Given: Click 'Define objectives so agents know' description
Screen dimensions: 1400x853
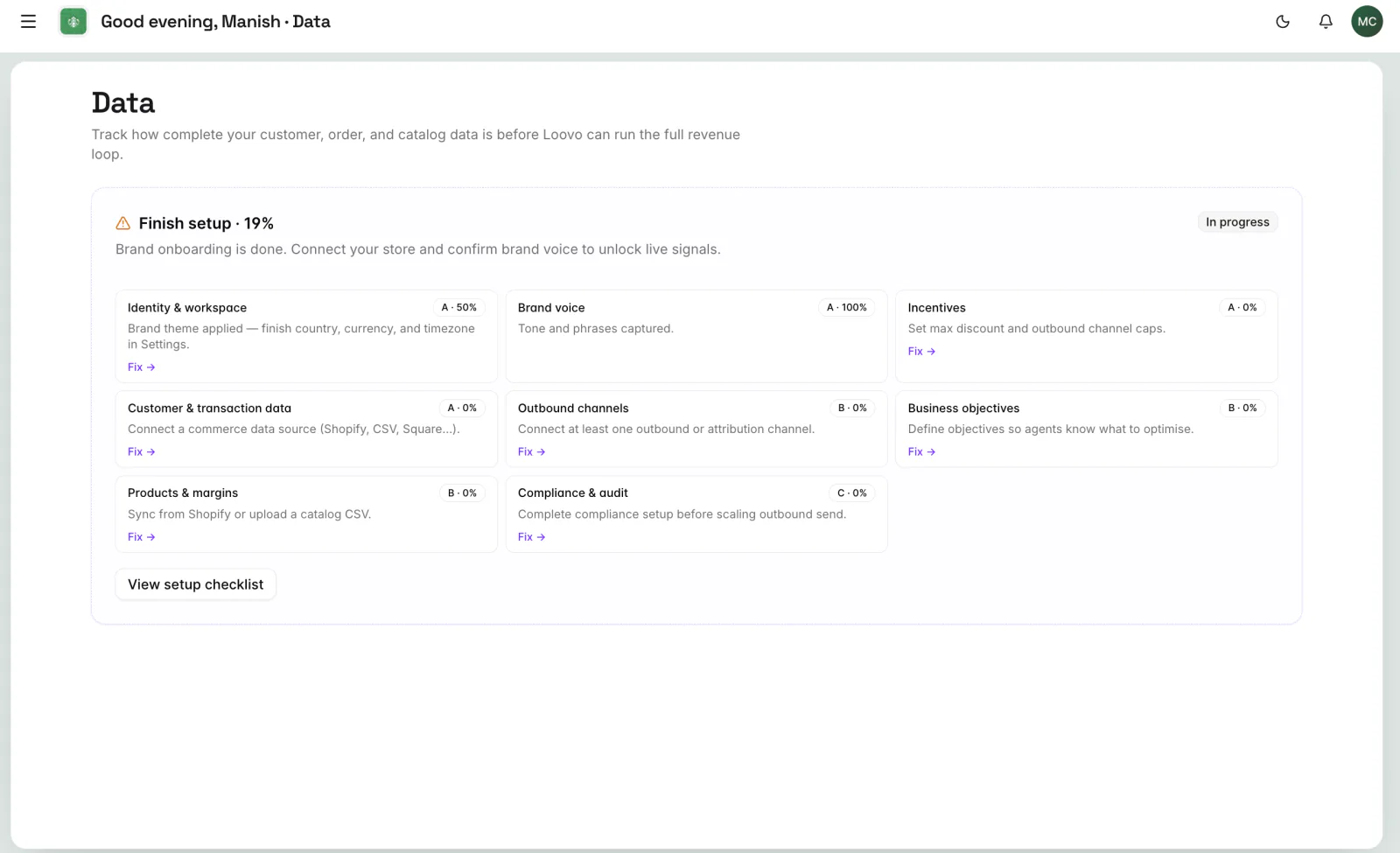Looking at the screenshot, I should (x=1051, y=430).
